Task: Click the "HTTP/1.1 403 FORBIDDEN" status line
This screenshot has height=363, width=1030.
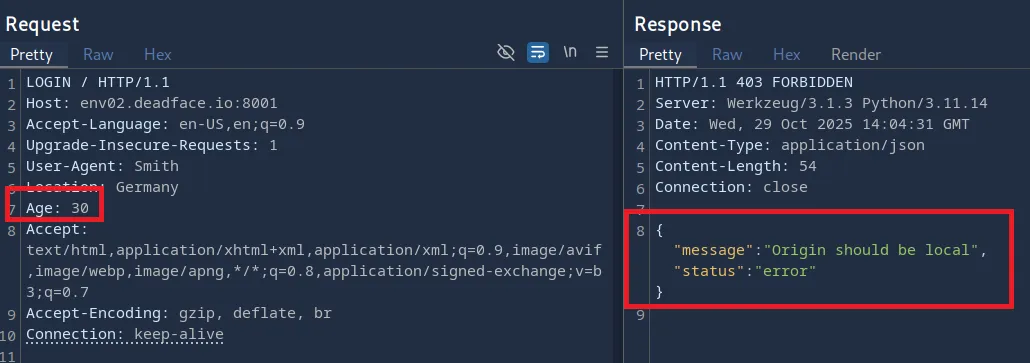Action: coord(754,83)
